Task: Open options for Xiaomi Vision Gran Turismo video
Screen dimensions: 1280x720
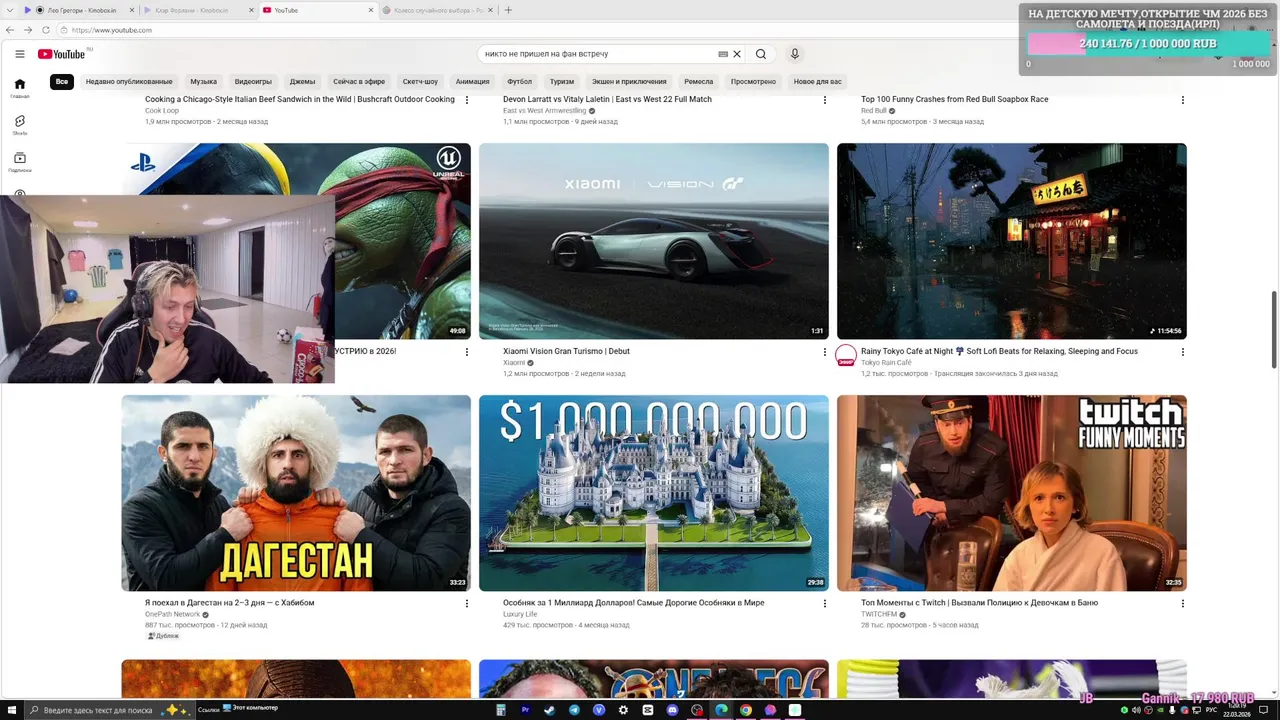Action: [x=825, y=352]
